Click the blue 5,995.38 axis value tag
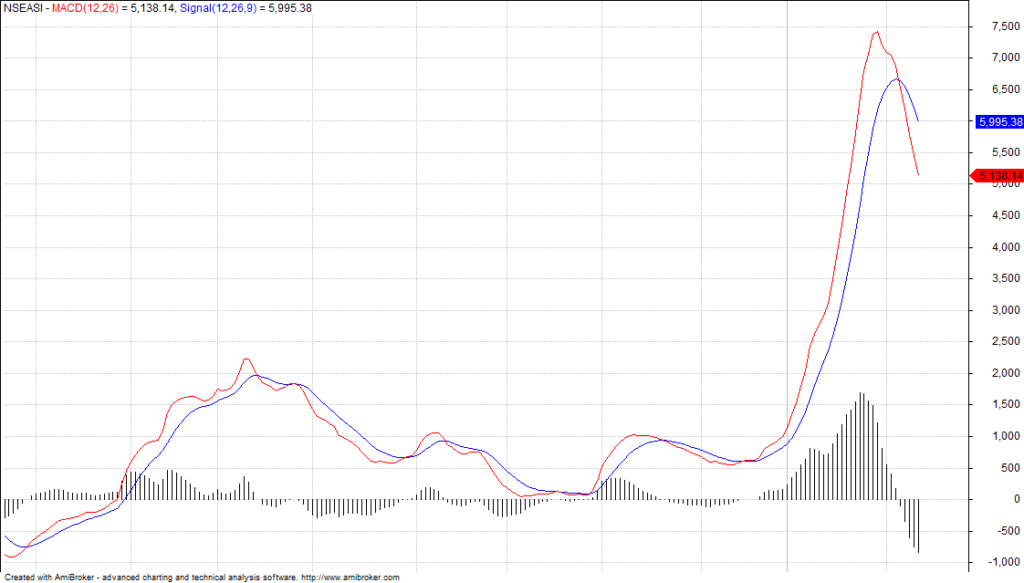 coord(999,122)
